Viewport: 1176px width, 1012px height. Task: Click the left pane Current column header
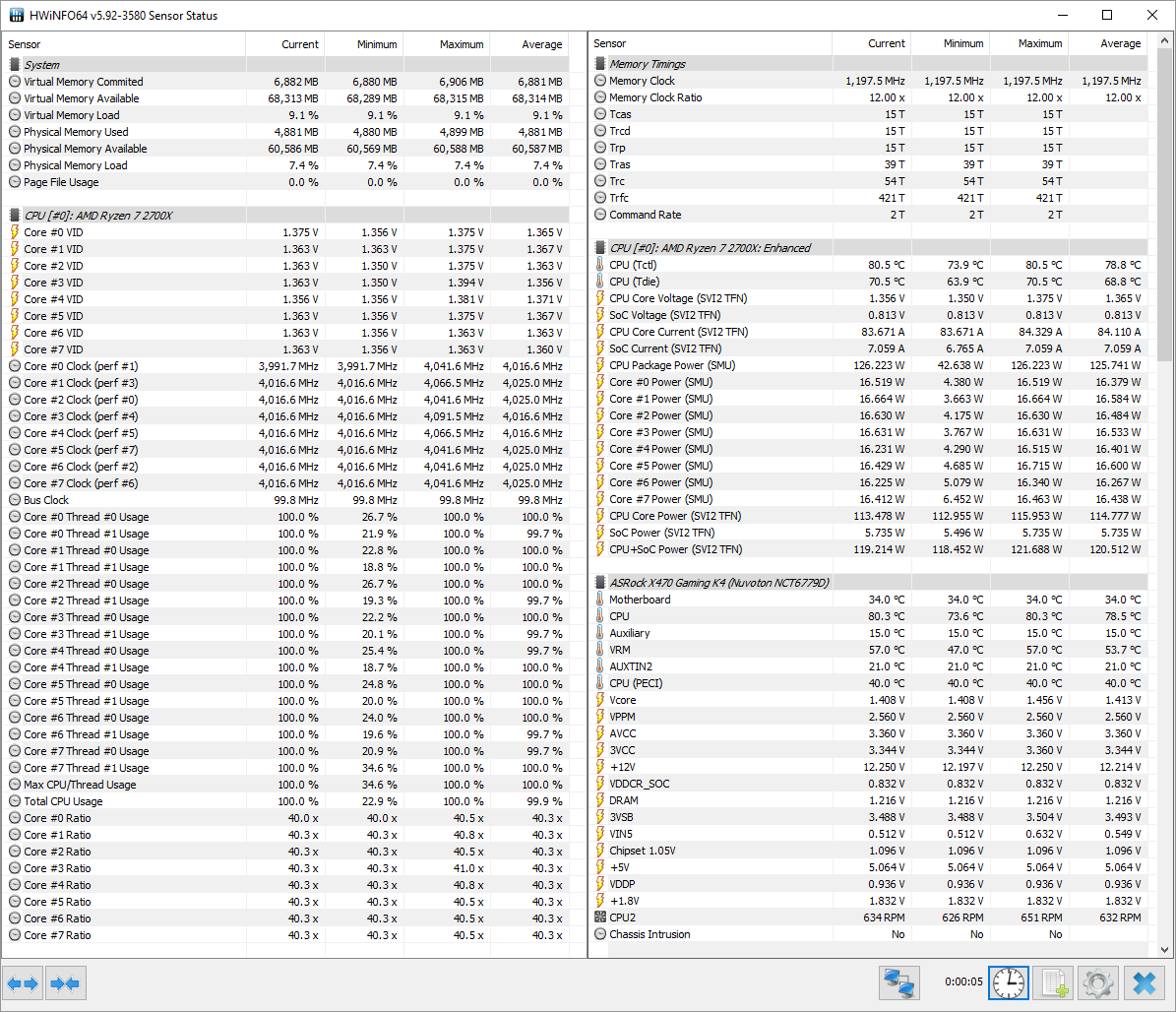pos(285,44)
